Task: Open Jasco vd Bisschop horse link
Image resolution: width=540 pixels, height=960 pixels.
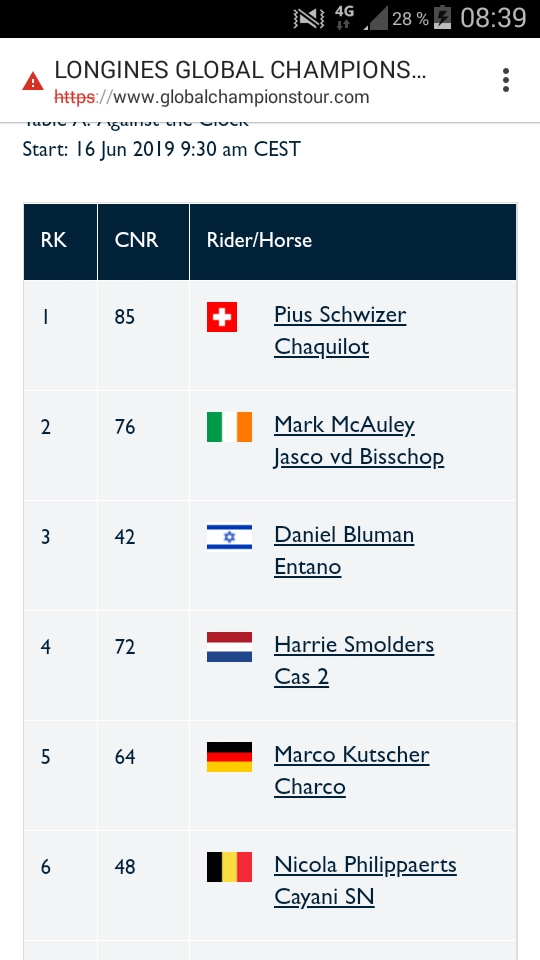Action: click(359, 457)
